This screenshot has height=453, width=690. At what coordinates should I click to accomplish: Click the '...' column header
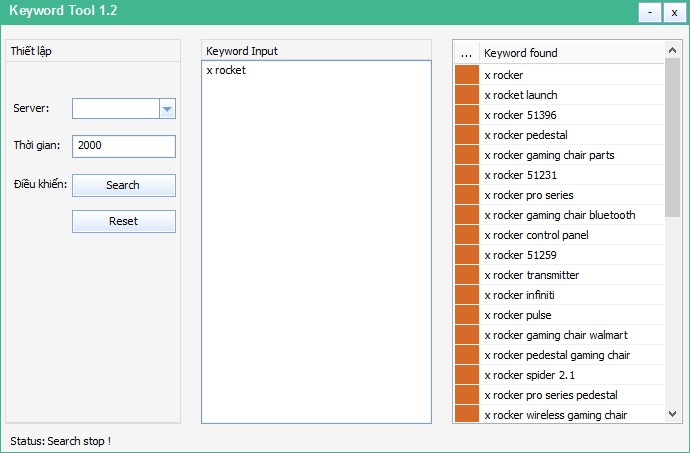466,53
